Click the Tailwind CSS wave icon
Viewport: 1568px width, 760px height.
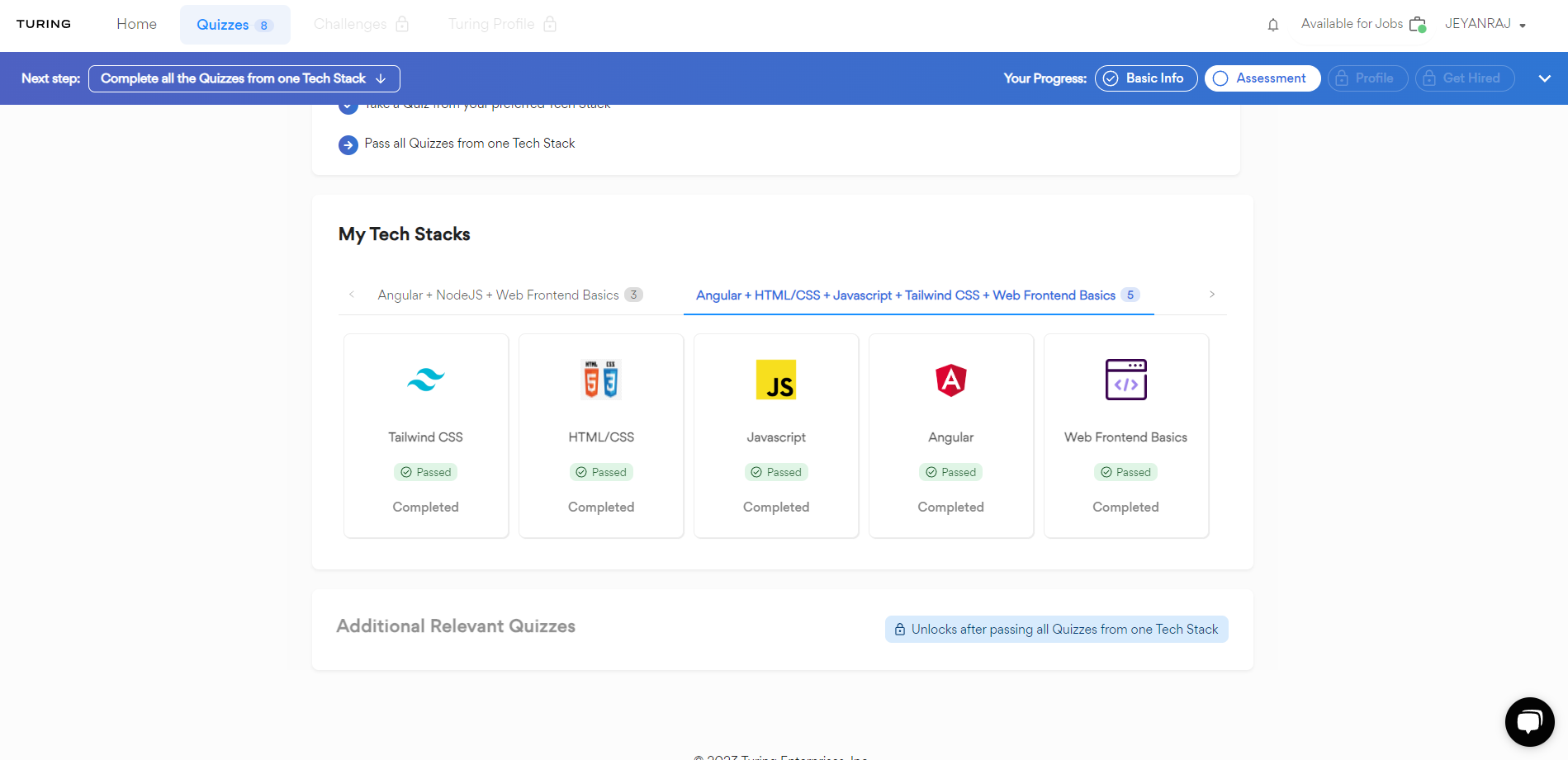425,380
